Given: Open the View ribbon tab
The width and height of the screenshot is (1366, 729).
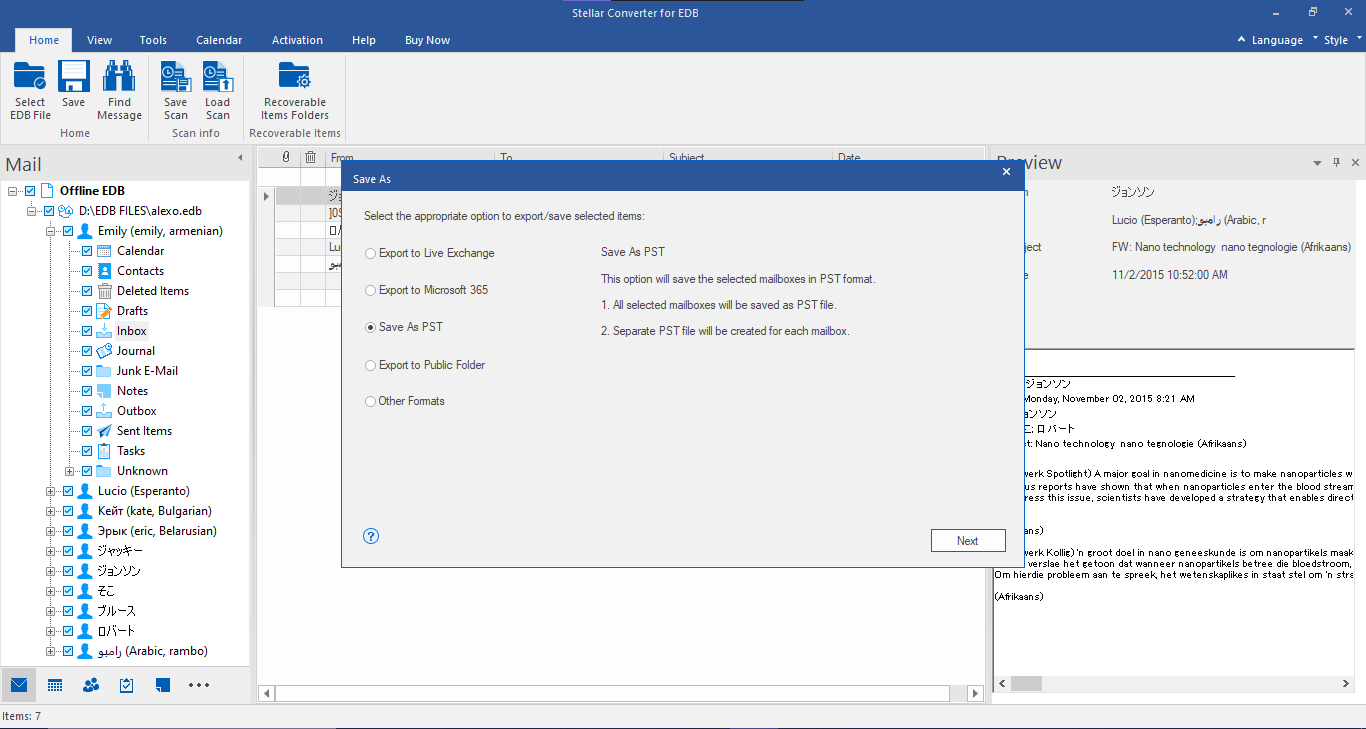Looking at the screenshot, I should 99,40.
